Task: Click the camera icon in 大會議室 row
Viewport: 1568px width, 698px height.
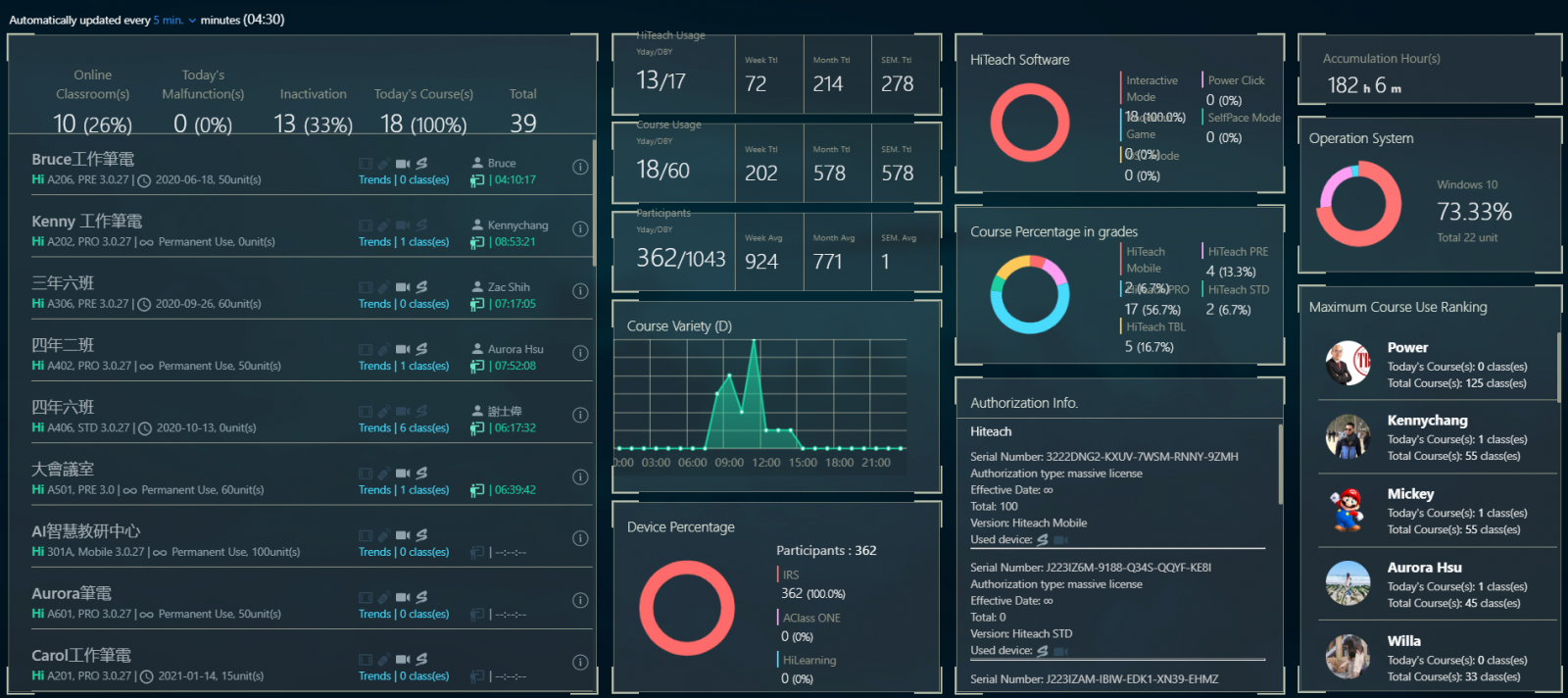Action: [x=403, y=474]
